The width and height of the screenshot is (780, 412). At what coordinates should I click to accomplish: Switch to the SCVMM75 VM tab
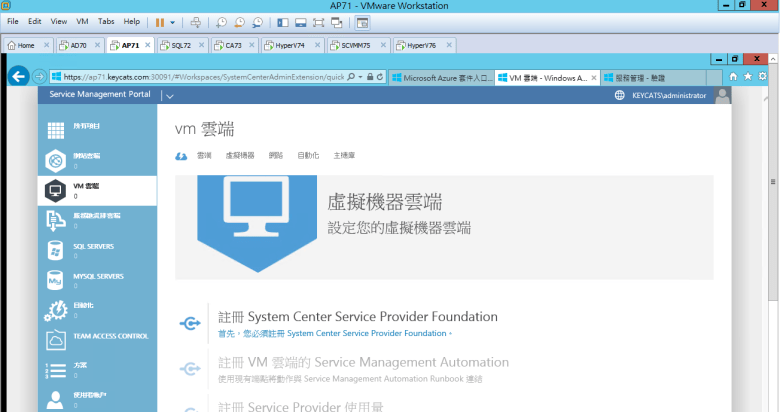pyautogui.click(x=355, y=45)
